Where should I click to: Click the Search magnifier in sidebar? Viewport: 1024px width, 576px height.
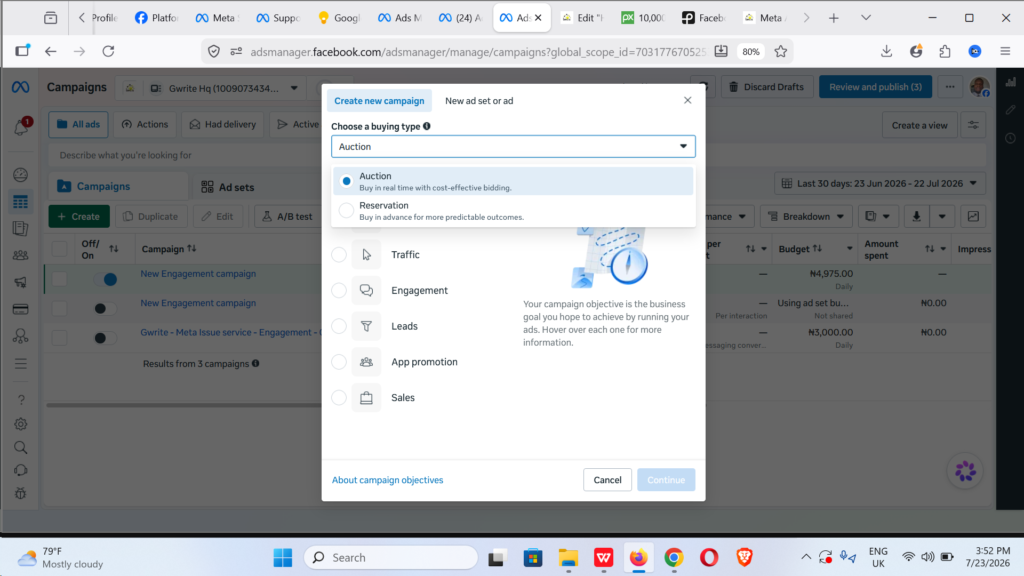click(x=21, y=447)
